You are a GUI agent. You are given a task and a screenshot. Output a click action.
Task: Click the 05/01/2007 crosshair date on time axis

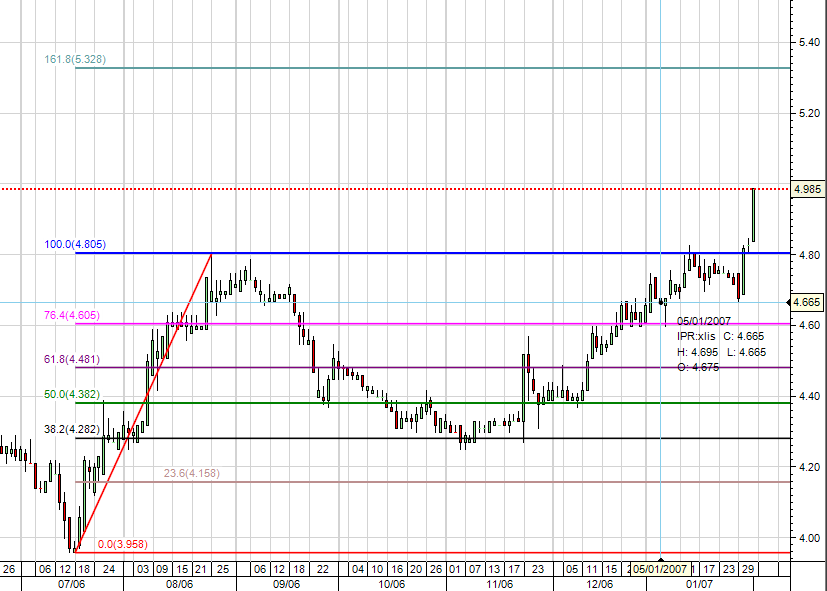point(661,569)
